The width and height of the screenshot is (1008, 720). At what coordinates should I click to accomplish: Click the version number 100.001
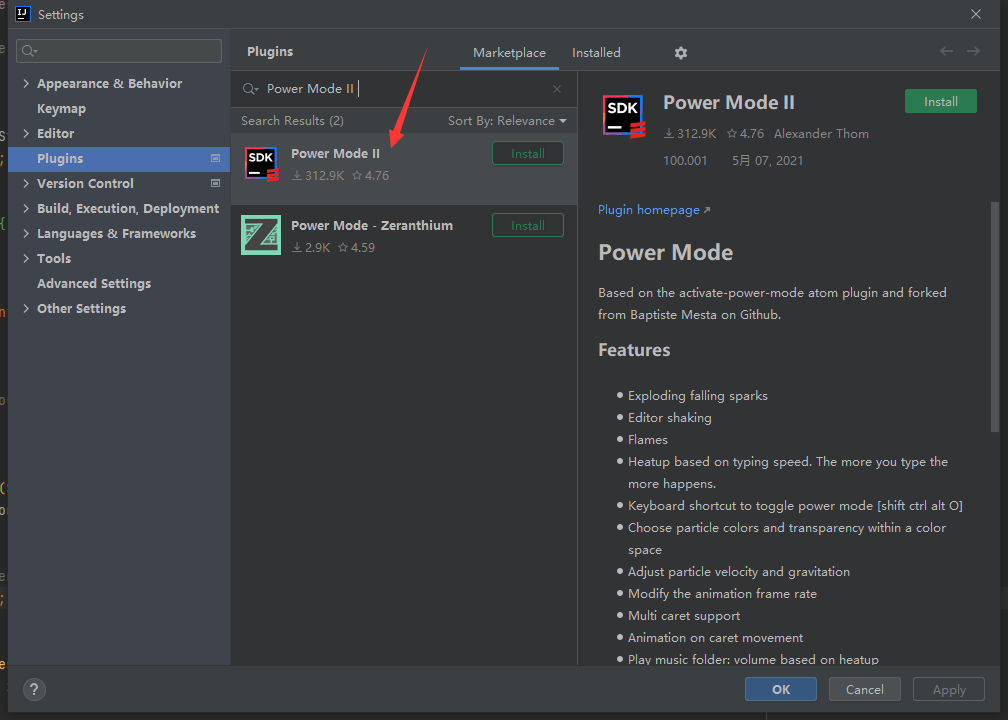(x=685, y=161)
